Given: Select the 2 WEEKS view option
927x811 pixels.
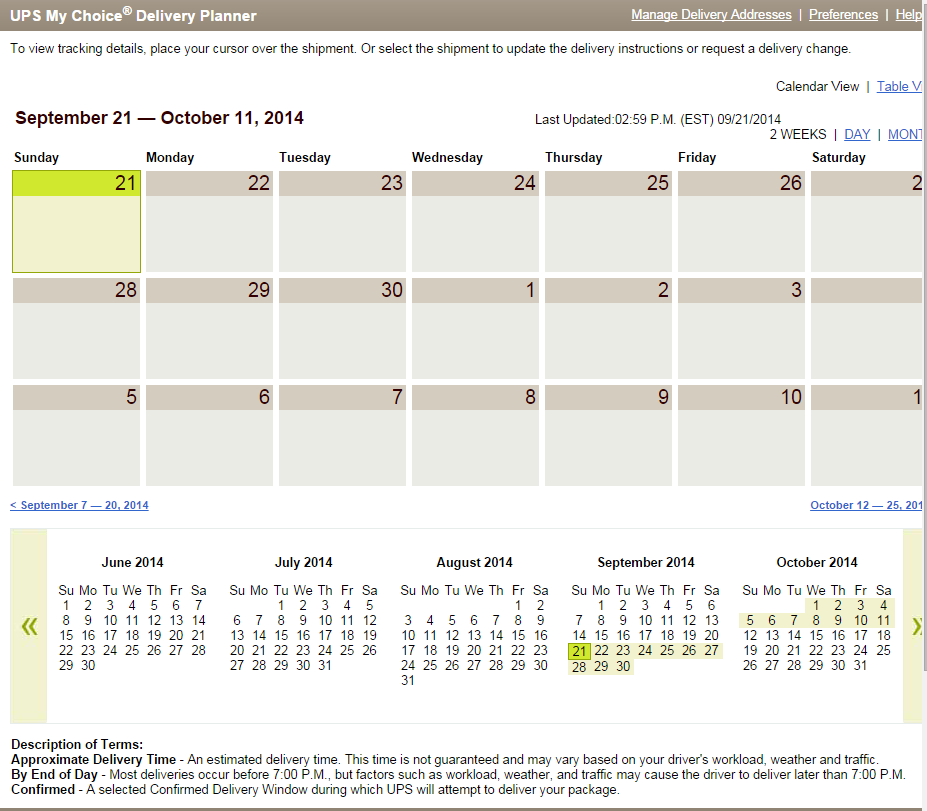Looking at the screenshot, I should (x=798, y=135).
